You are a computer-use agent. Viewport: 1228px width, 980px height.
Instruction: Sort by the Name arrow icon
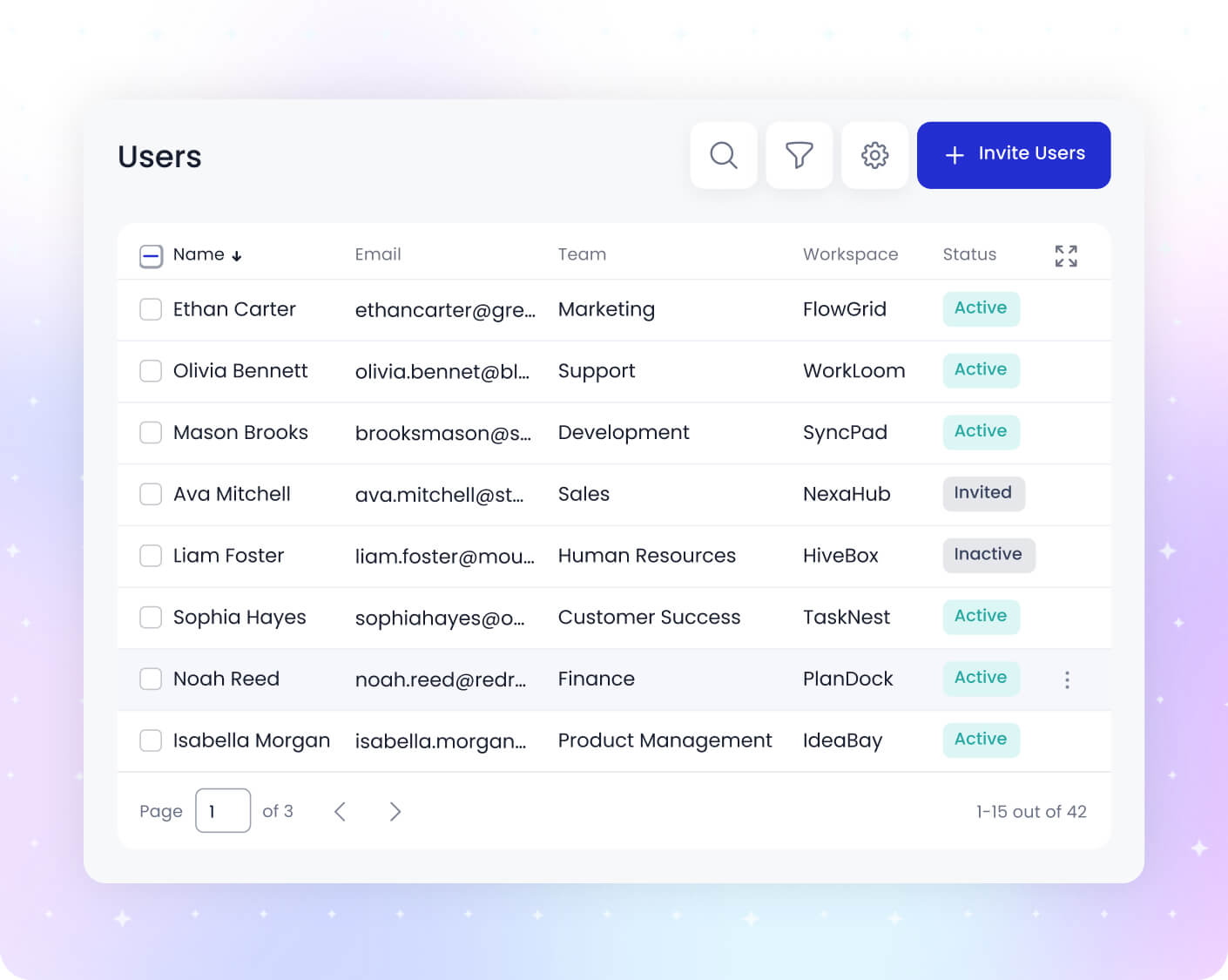pyautogui.click(x=237, y=256)
